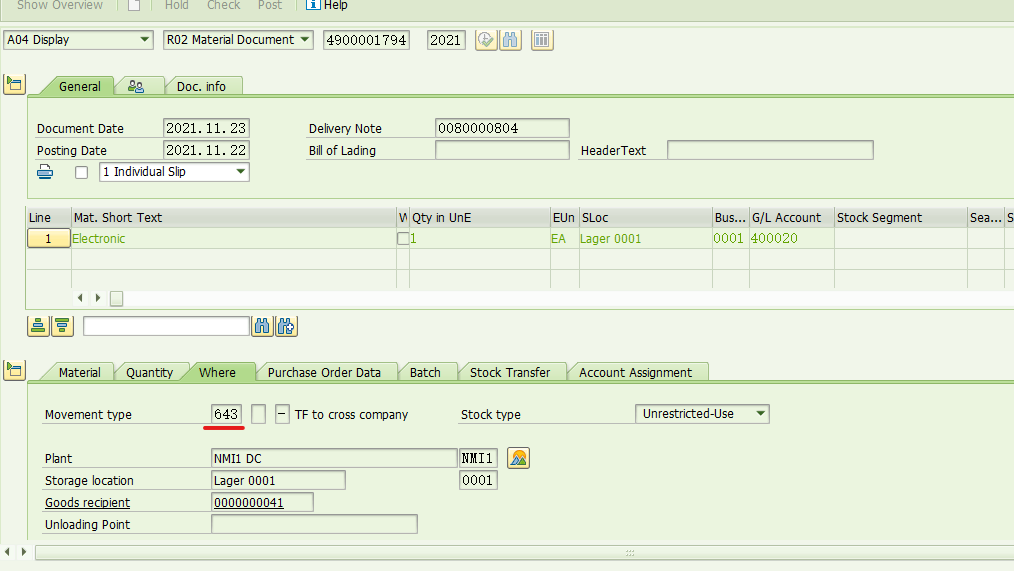This screenshot has width=1014, height=571.
Task: Click the Hold button
Action: pyautogui.click(x=177, y=5)
